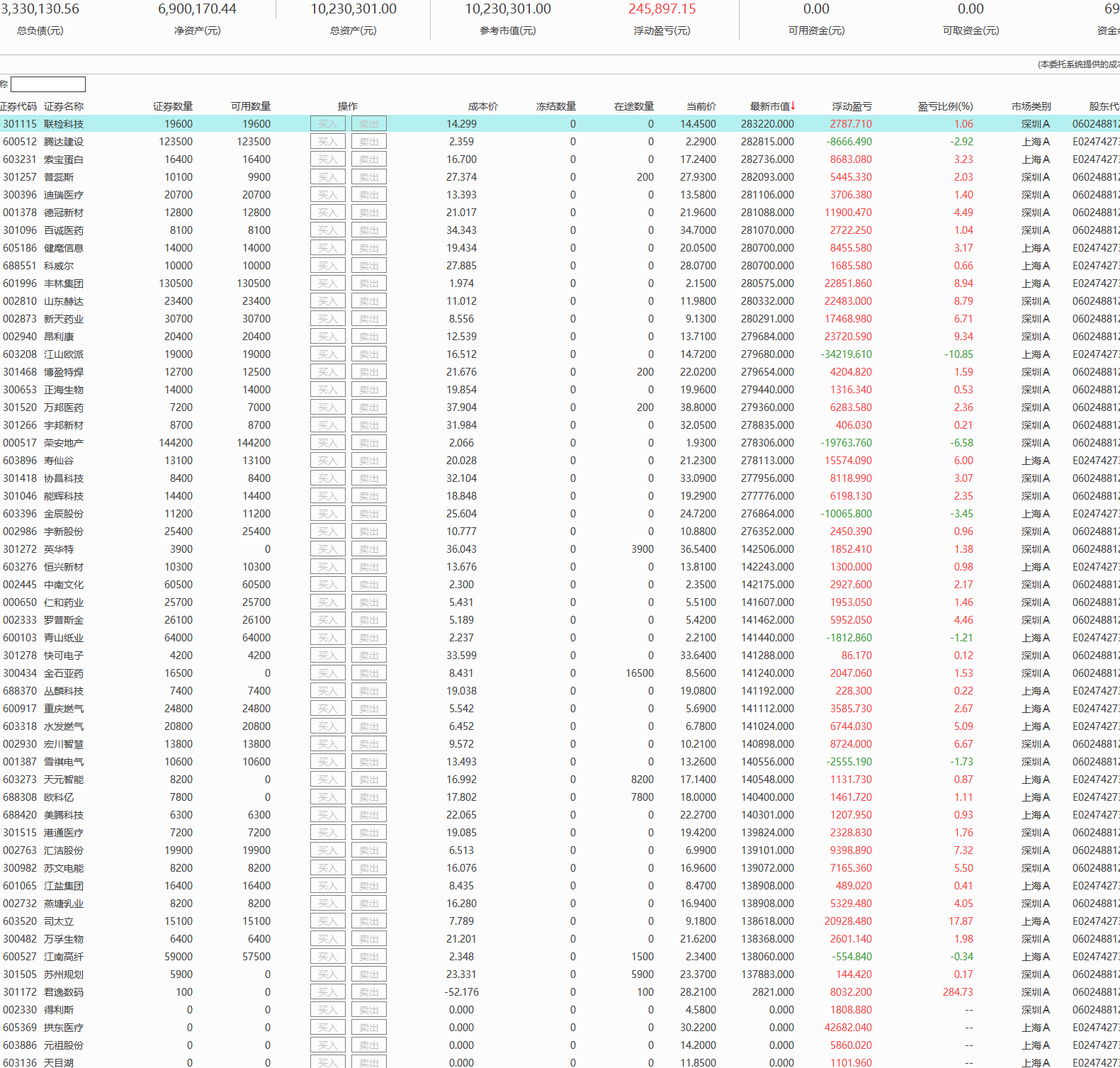This screenshot has height=1068, width=1120.
Task: Click 卖出 in the 正海生物 row
Action: tap(369, 390)
